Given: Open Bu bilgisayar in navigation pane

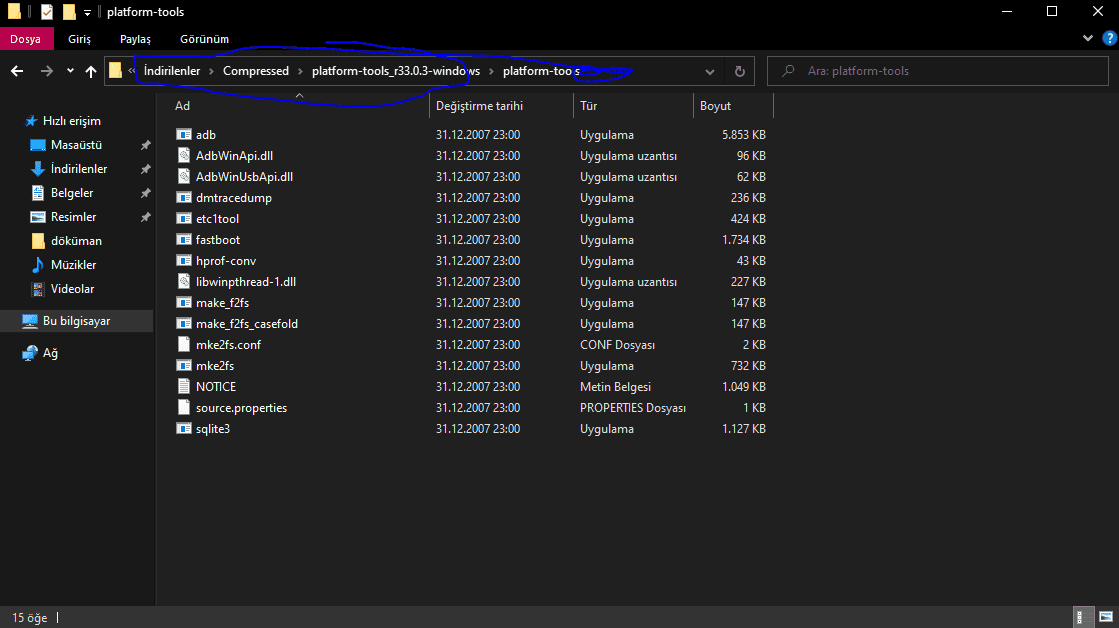Looking at the screenshot, I should (x=76, y=321).
